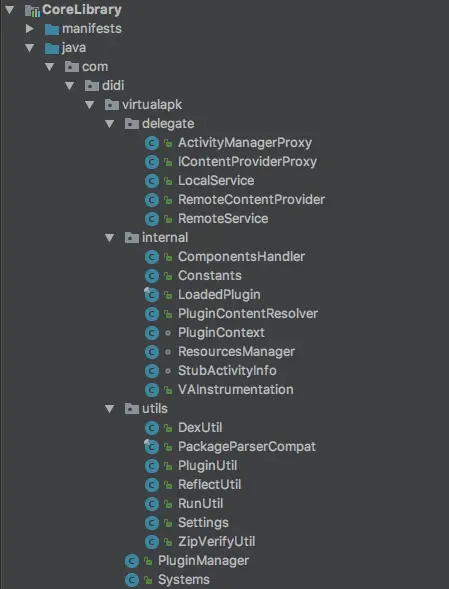
Task: Select PluginContentResolver in the tree
Action: tap(248, 314)
